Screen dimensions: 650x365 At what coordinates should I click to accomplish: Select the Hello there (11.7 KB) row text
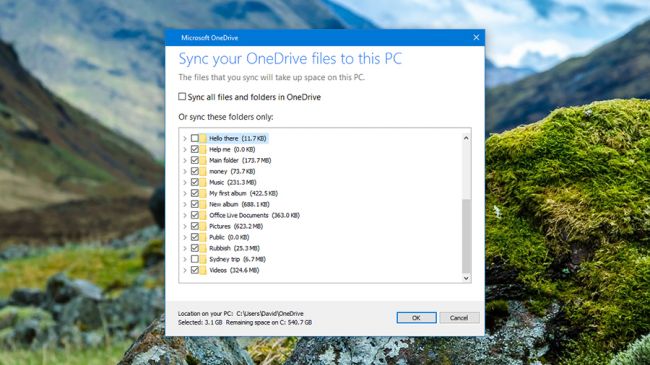238,138
